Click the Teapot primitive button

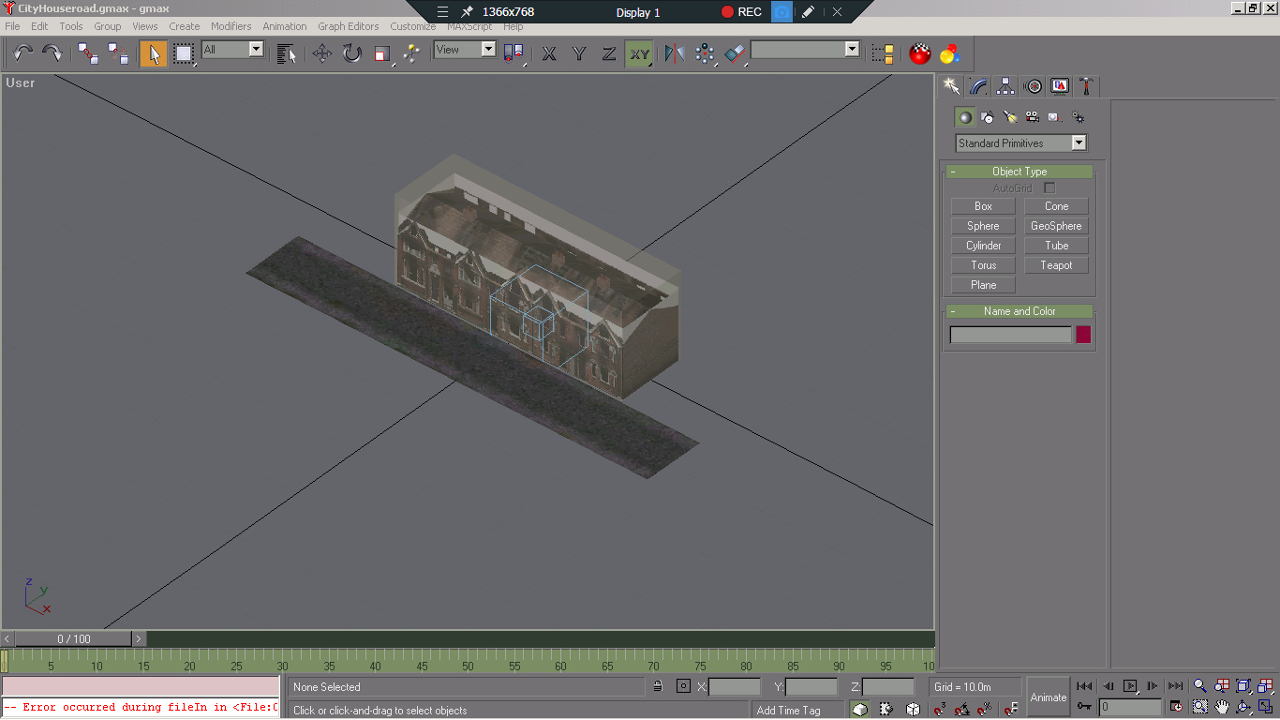point(1056,265)
